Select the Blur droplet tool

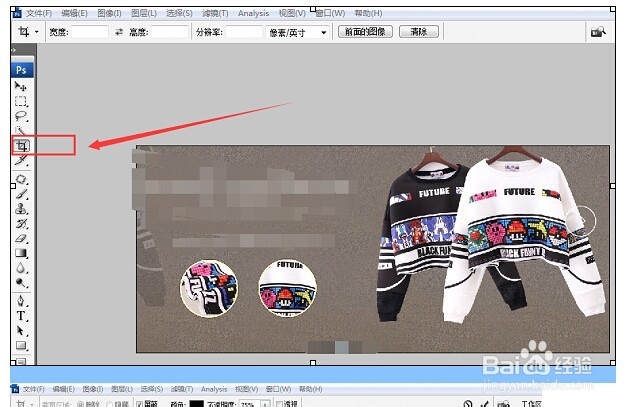pyautogui.click(x=20, y=268)
